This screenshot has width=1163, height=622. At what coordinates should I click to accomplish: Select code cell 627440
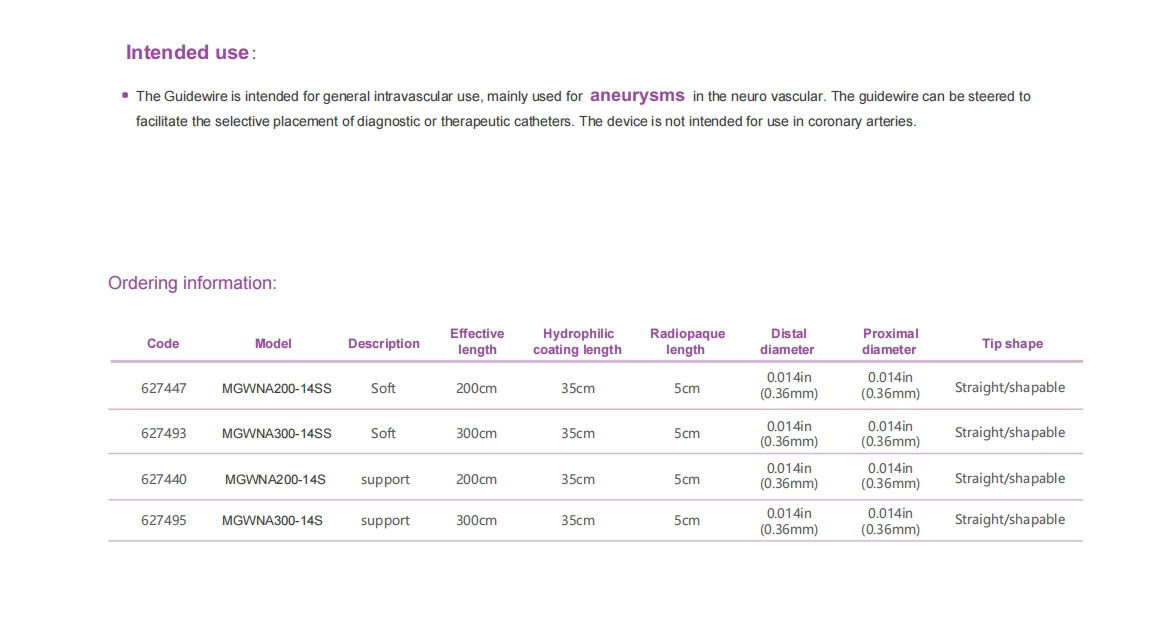click(x=164, y=480)
